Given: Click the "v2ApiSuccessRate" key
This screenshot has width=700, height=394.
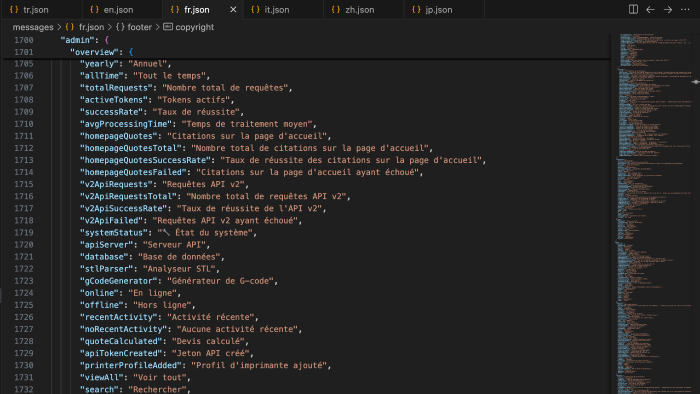Looking at the screenshot, I should click(x=123, y=208).
